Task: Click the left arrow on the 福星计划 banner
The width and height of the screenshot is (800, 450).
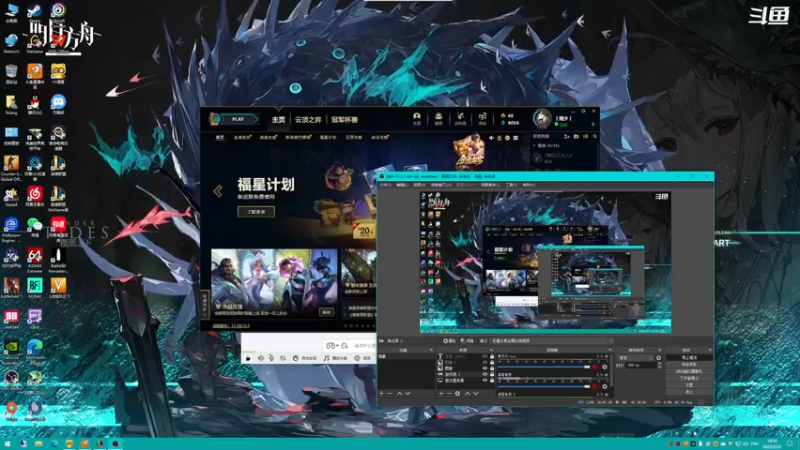Action: click(218, 191)
